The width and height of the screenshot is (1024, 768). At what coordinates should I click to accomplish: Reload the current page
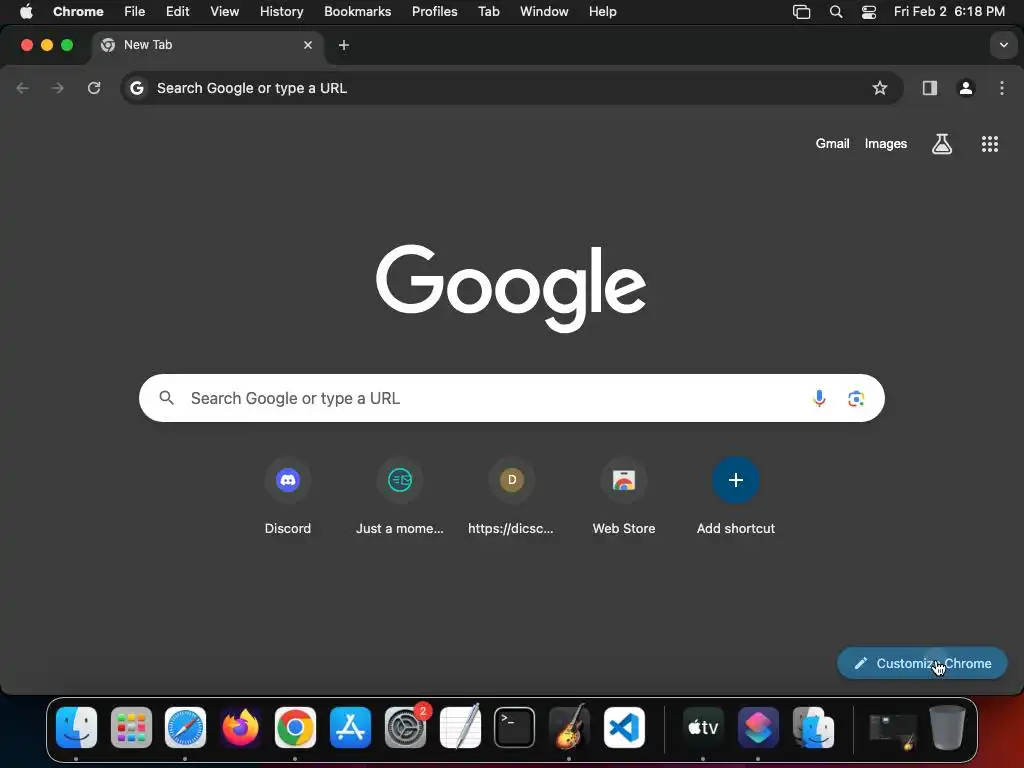click(94, 88)
